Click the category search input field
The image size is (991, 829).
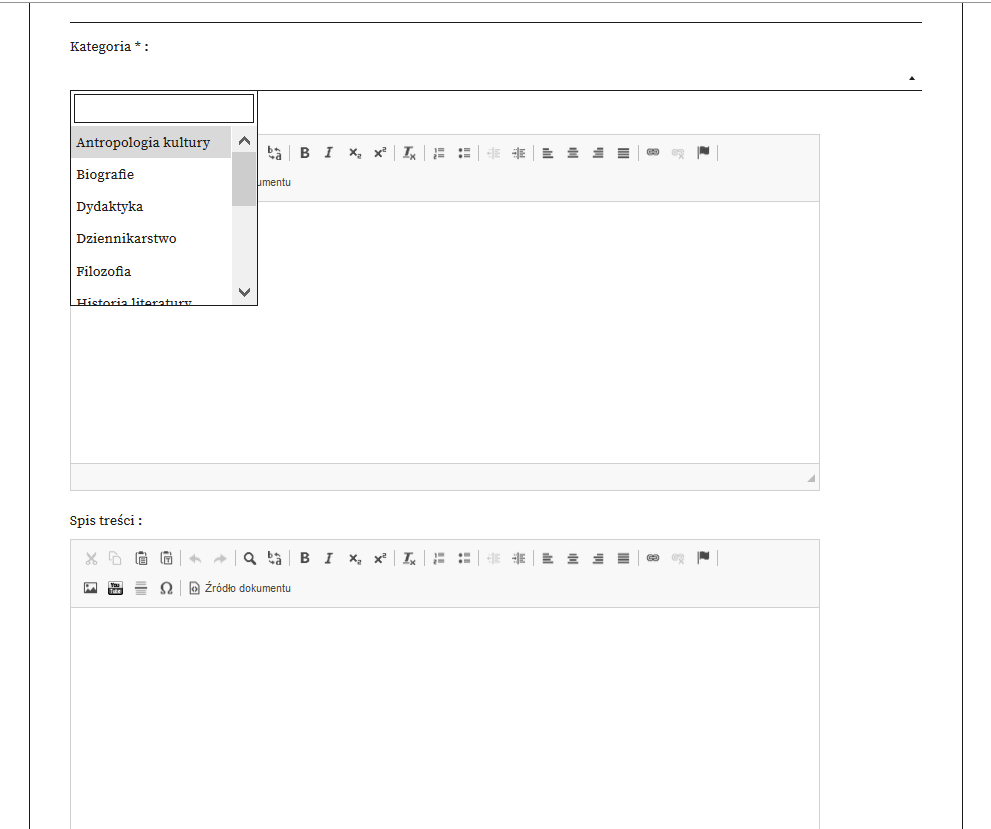(164, 108)
